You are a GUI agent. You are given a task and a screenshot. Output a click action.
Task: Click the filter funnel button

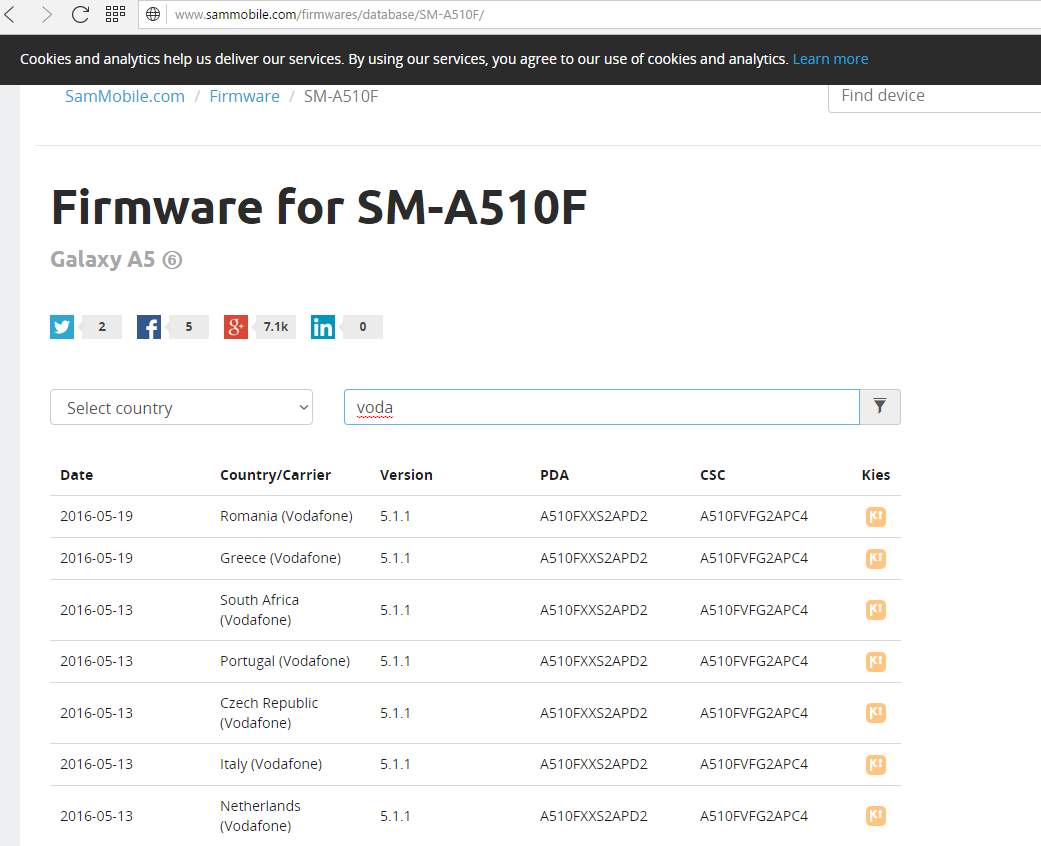point(880,406)
